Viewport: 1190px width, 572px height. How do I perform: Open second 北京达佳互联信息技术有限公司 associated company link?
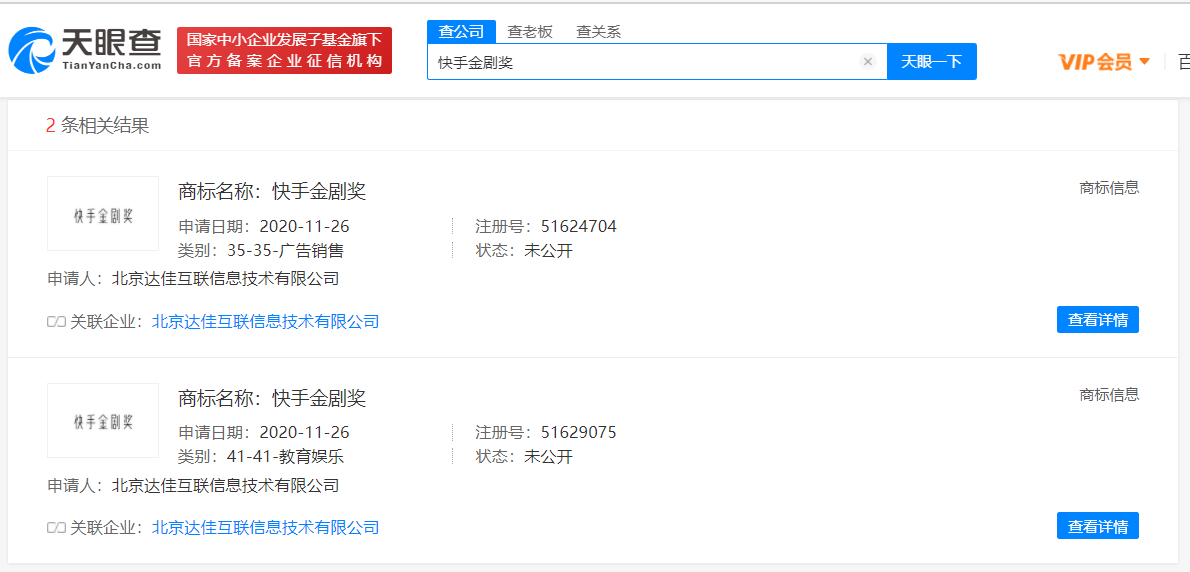coord(265,528)
